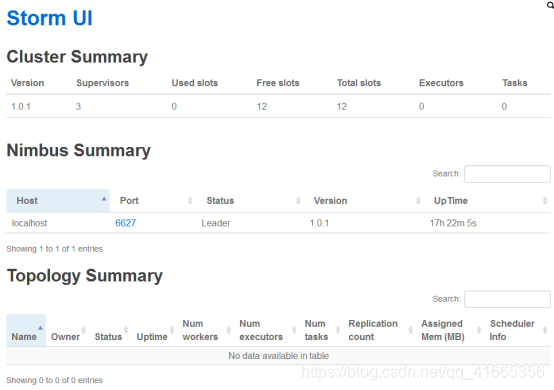The height and width of the screenshot is (390, 554).
Task: Sort topology table by Owner column
Action: click(x=67, y=330)
